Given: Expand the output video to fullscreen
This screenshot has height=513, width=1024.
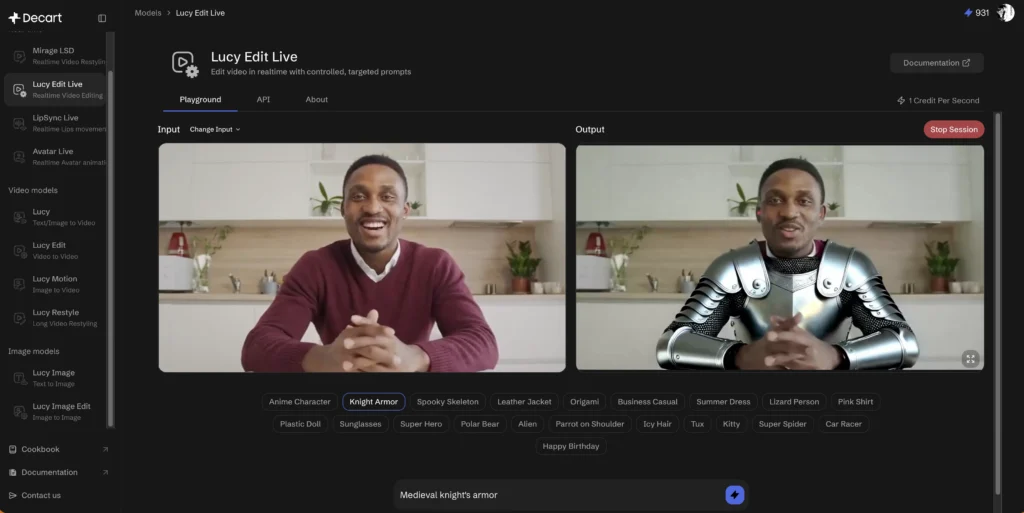Looking at the screenshot, I should click(969, 358).
